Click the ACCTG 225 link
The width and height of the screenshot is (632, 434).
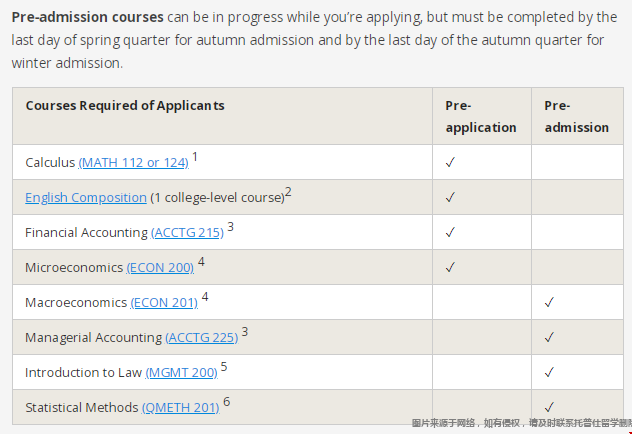tap(201, 337)
